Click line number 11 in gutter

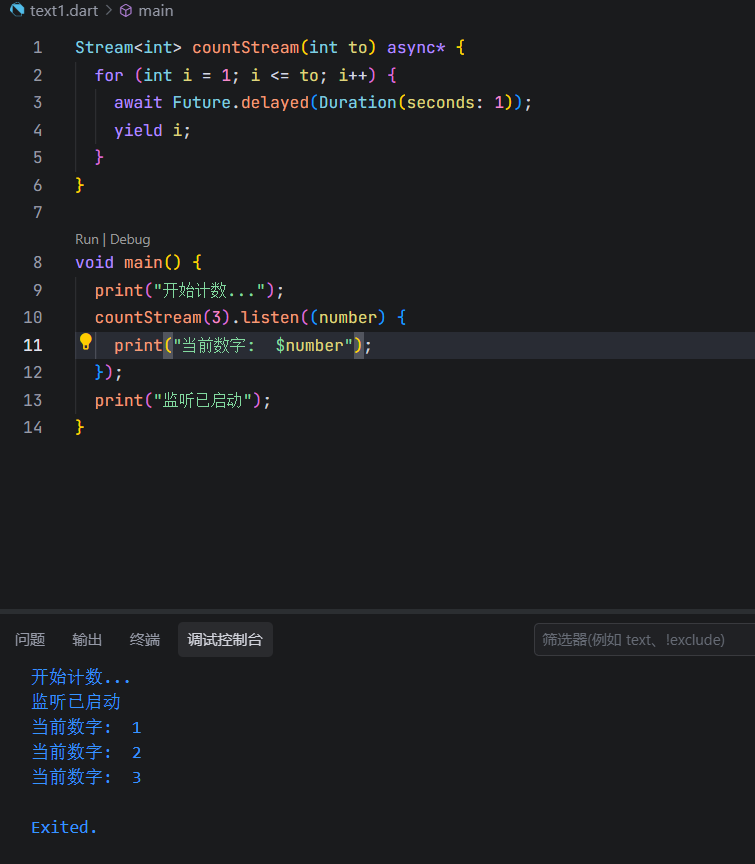click(33, 345)
